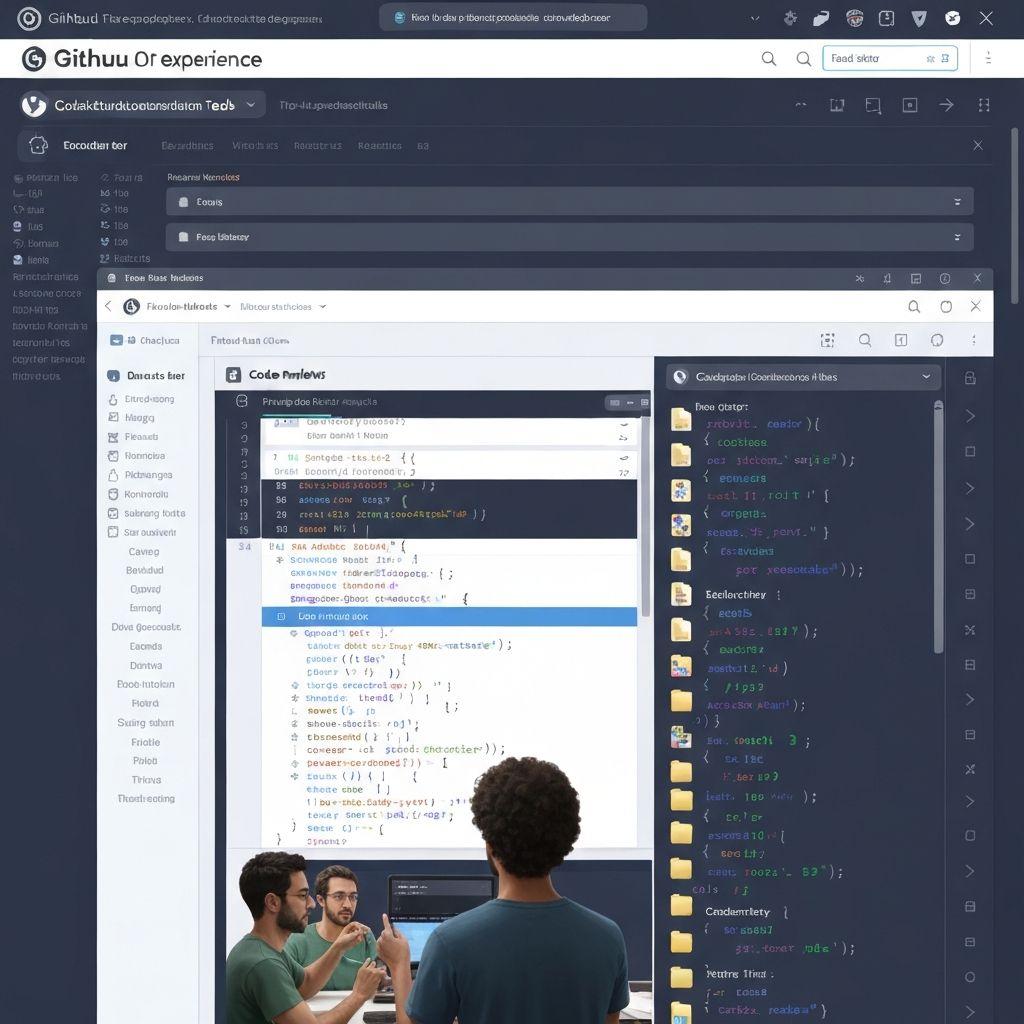The height and width of the screenshot is (1024, 1024).
Task: Expand the rrbvit folder chevron in the file tree
Action: tap(969, 416)
